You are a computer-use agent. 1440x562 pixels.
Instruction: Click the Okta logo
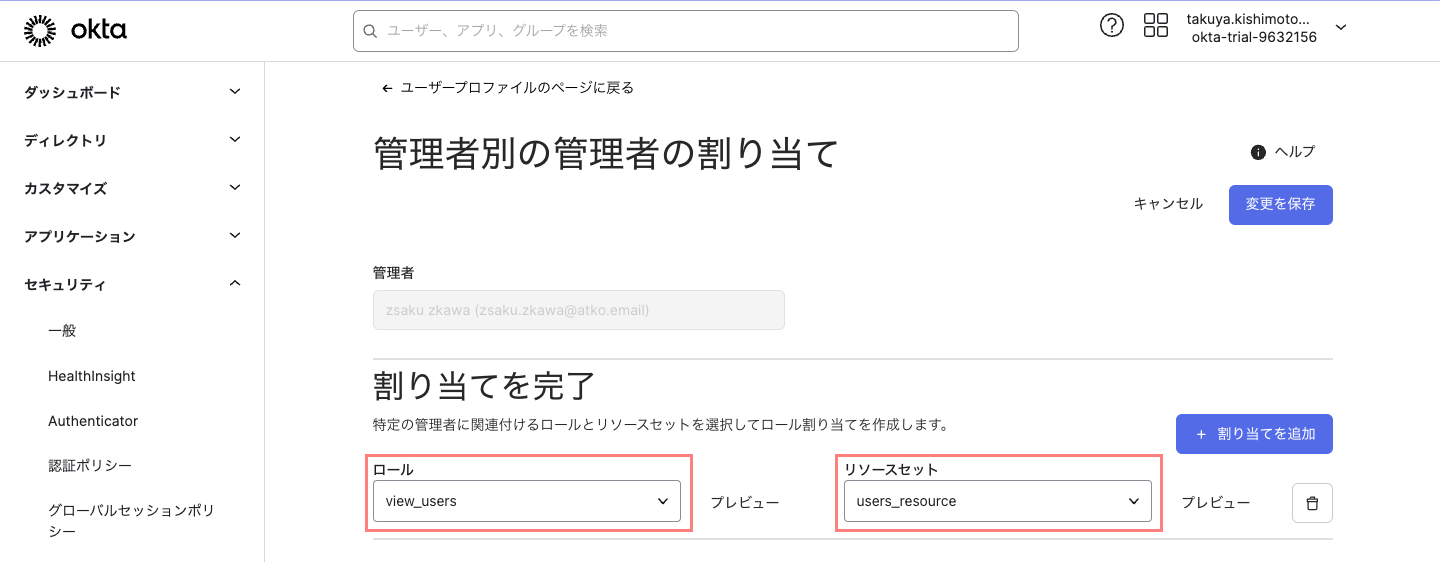75,31
